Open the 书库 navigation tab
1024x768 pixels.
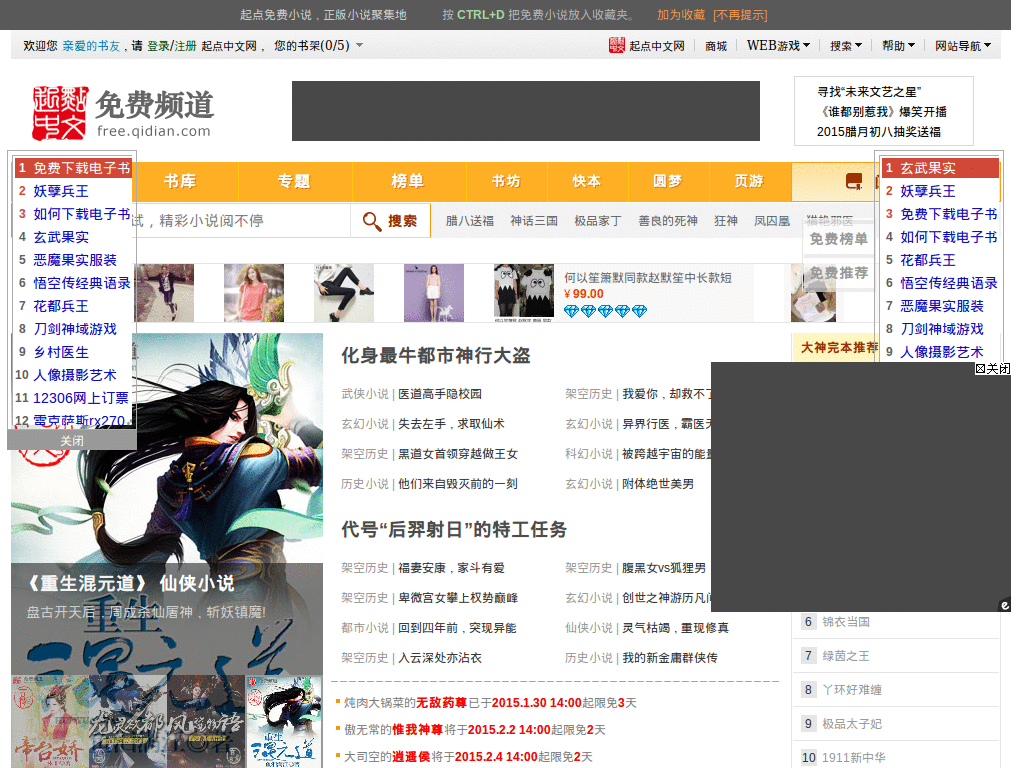180,181
